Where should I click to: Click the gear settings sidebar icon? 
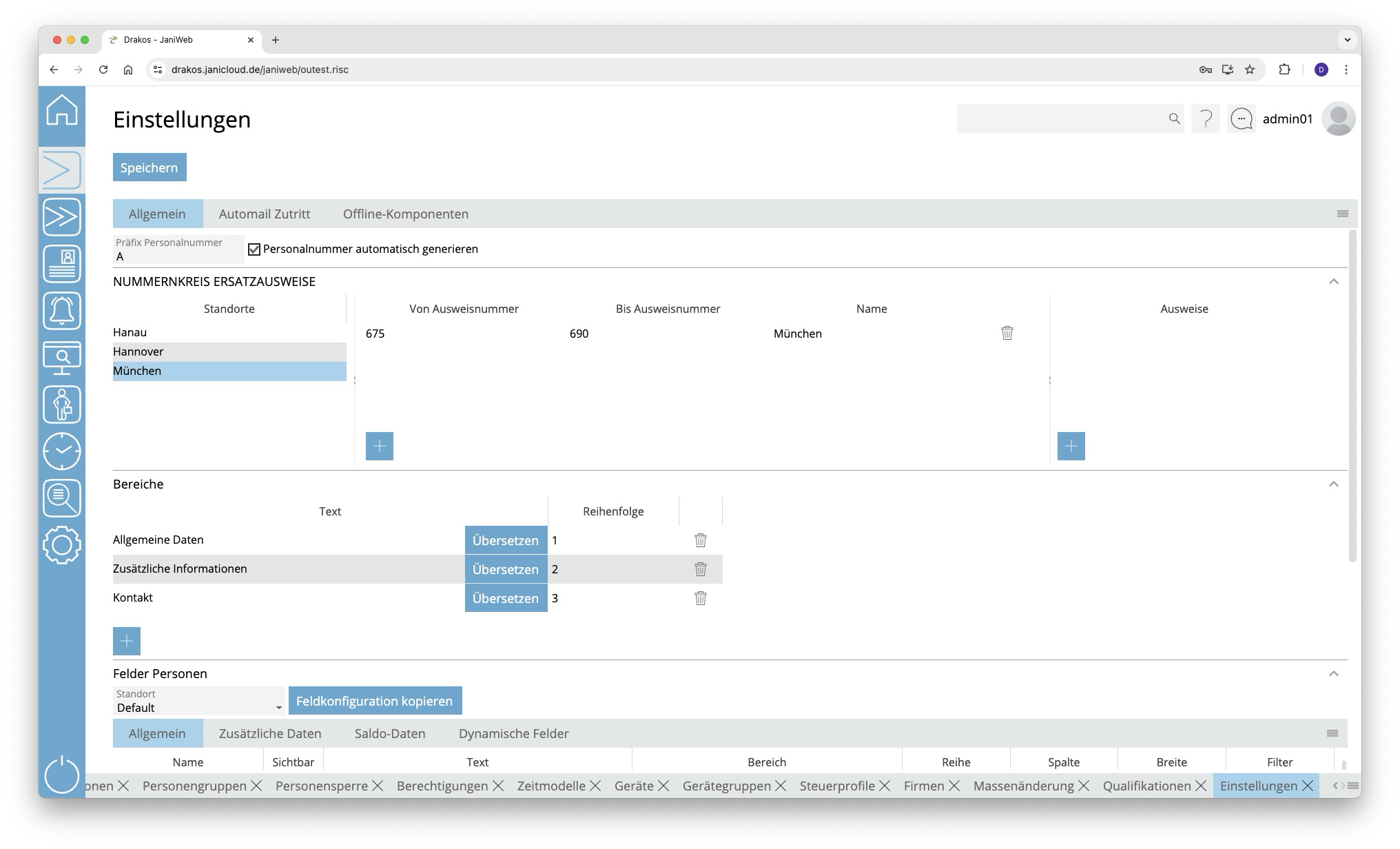62,545
